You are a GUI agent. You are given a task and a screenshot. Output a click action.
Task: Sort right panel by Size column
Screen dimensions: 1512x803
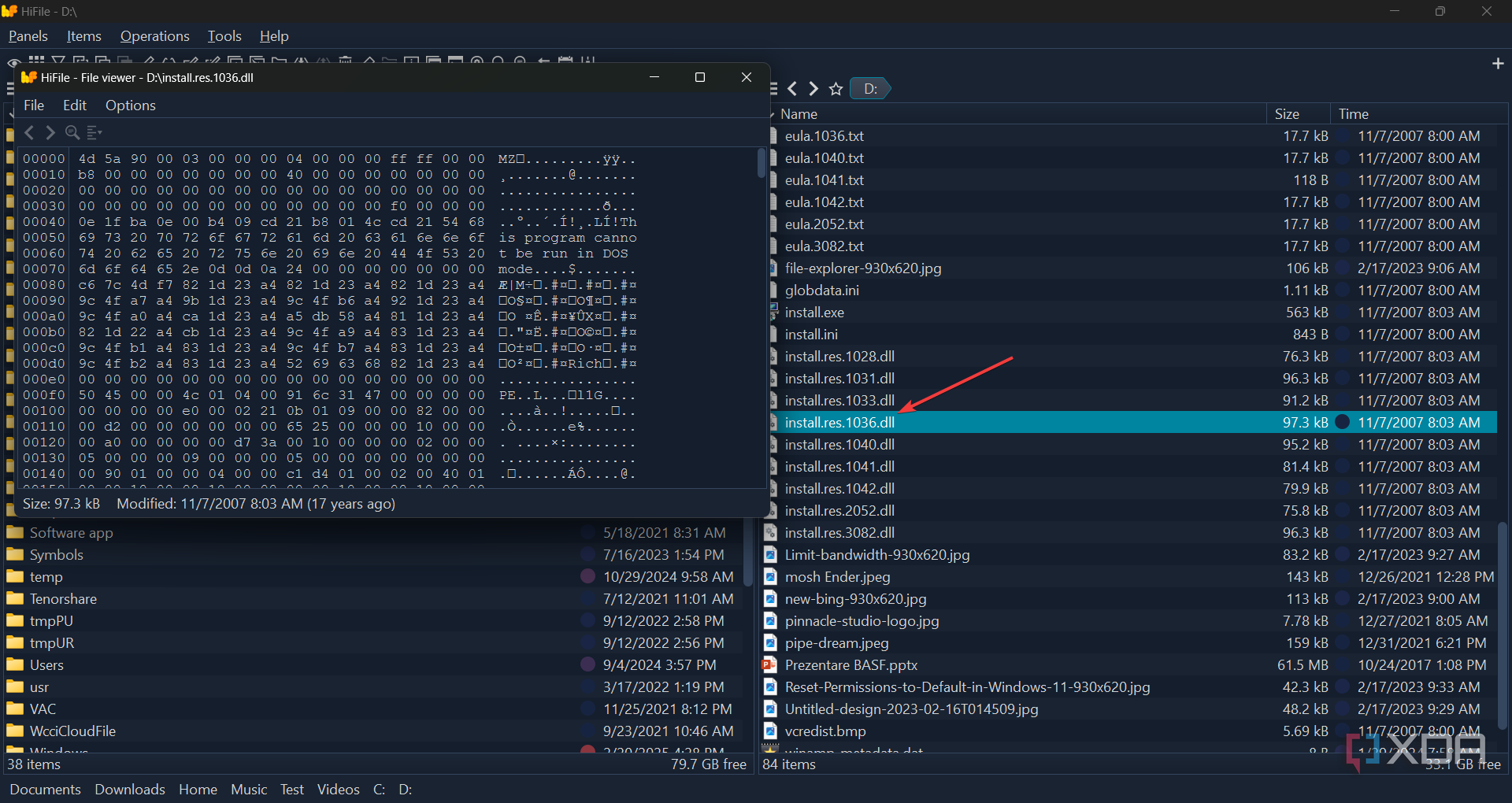[x=1298, y=114]
